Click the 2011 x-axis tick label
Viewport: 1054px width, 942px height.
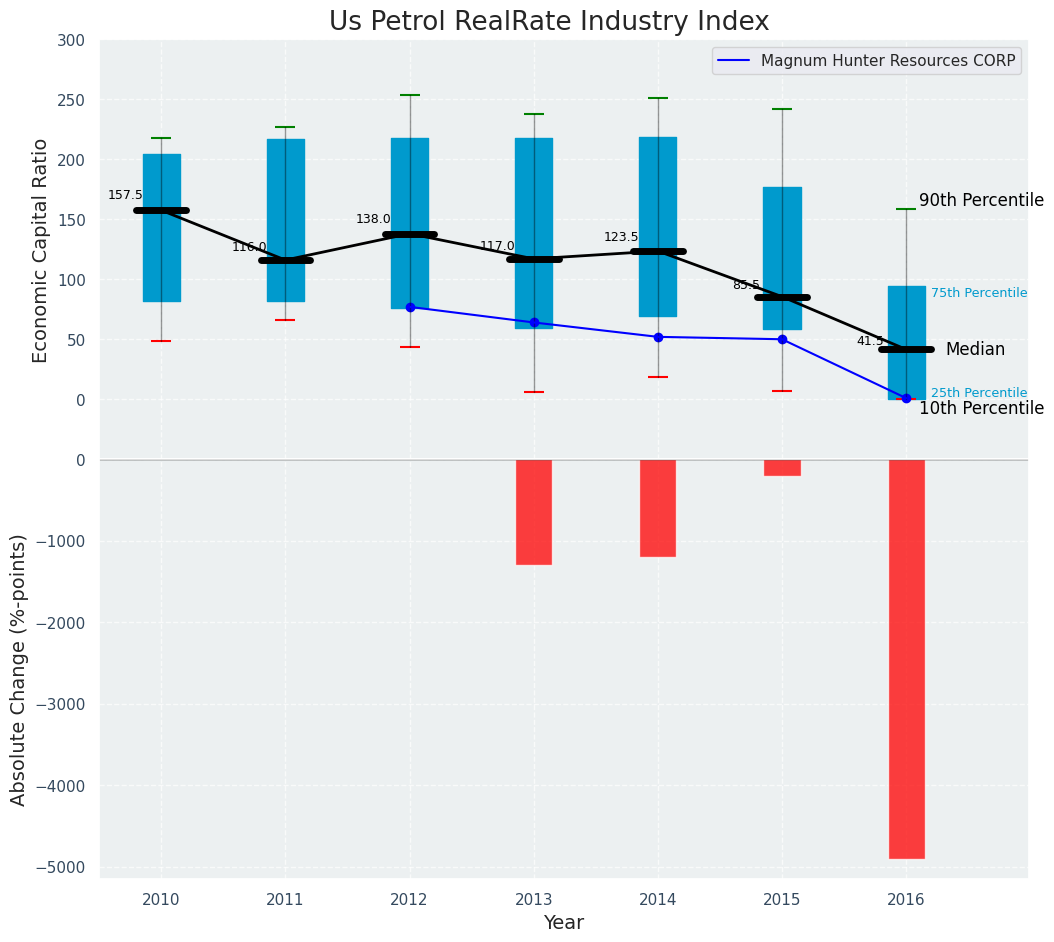tap(285, 900)
